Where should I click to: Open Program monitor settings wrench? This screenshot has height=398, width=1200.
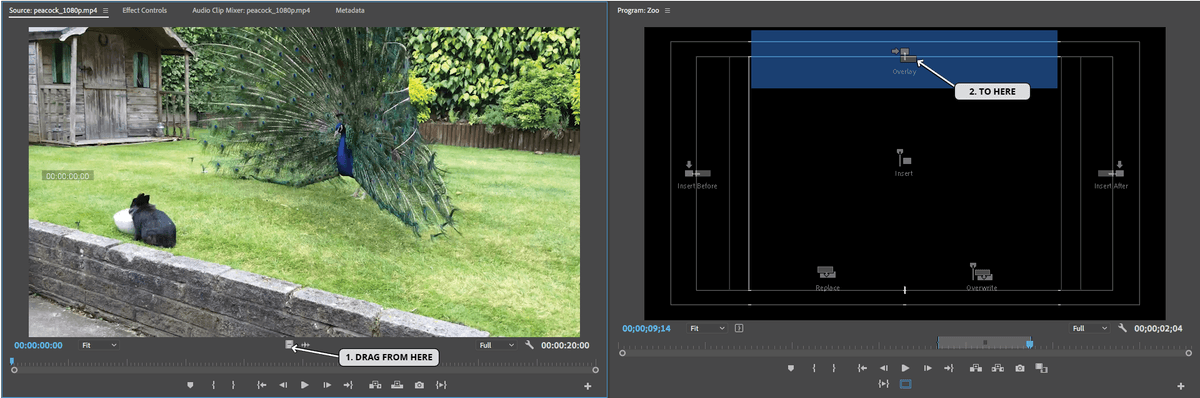click(x=1123, y=328)
